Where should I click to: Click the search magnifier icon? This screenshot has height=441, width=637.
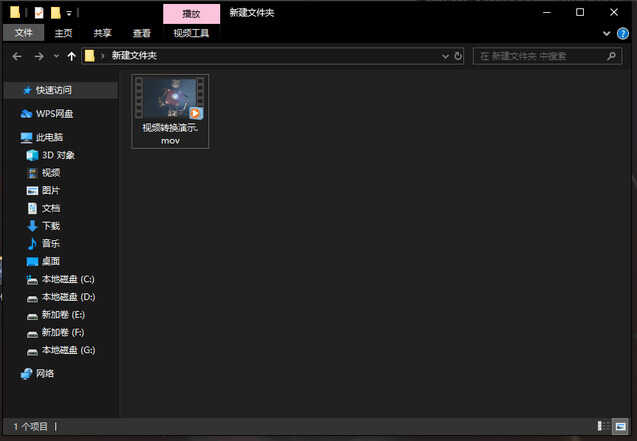click(611, 56)
